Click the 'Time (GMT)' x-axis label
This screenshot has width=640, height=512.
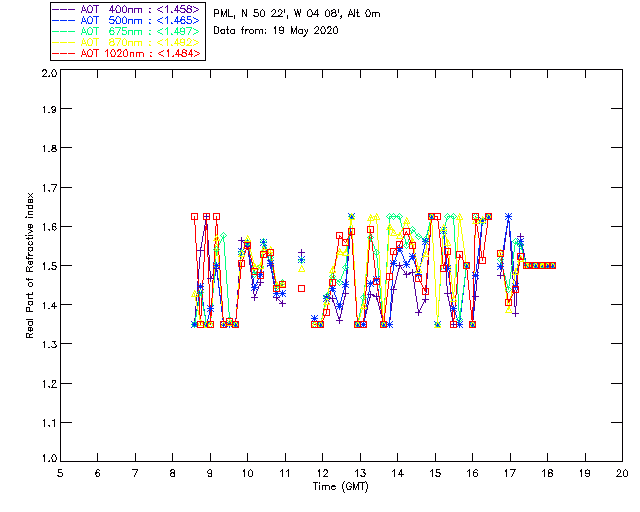click(341, 487)
